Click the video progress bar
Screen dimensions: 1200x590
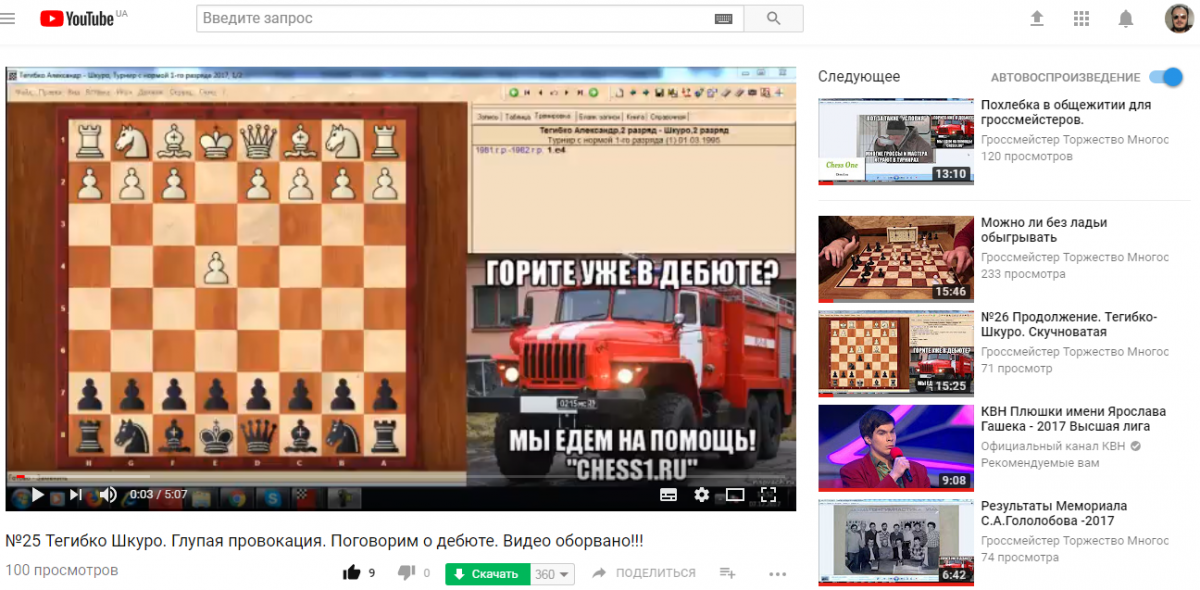pos(400,477)
